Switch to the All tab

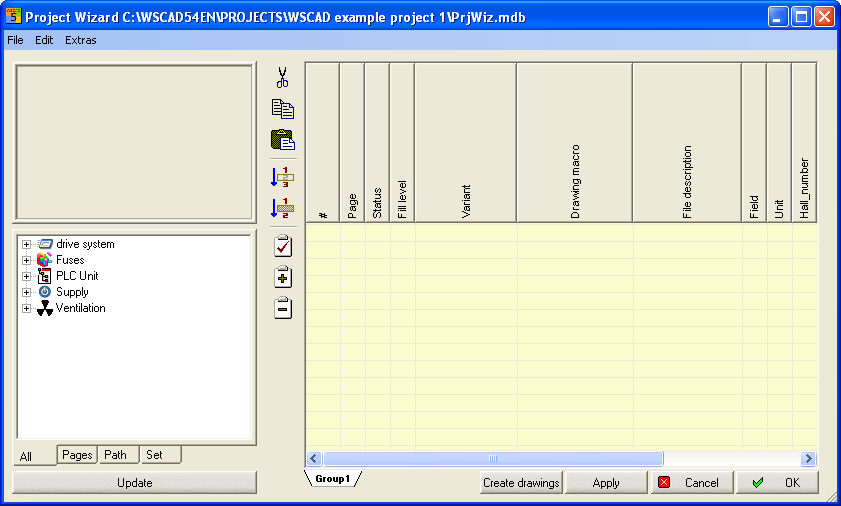click(x=34, y=456)
